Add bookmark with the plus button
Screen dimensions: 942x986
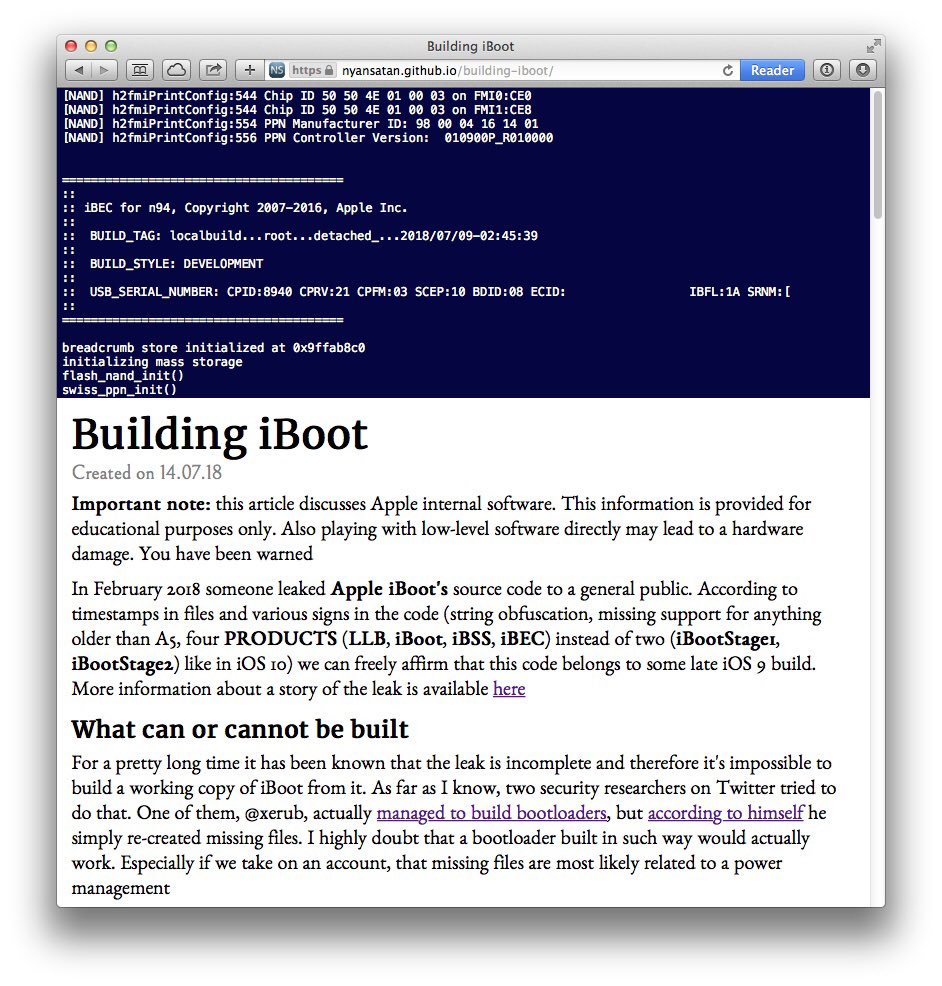(250, 70)
